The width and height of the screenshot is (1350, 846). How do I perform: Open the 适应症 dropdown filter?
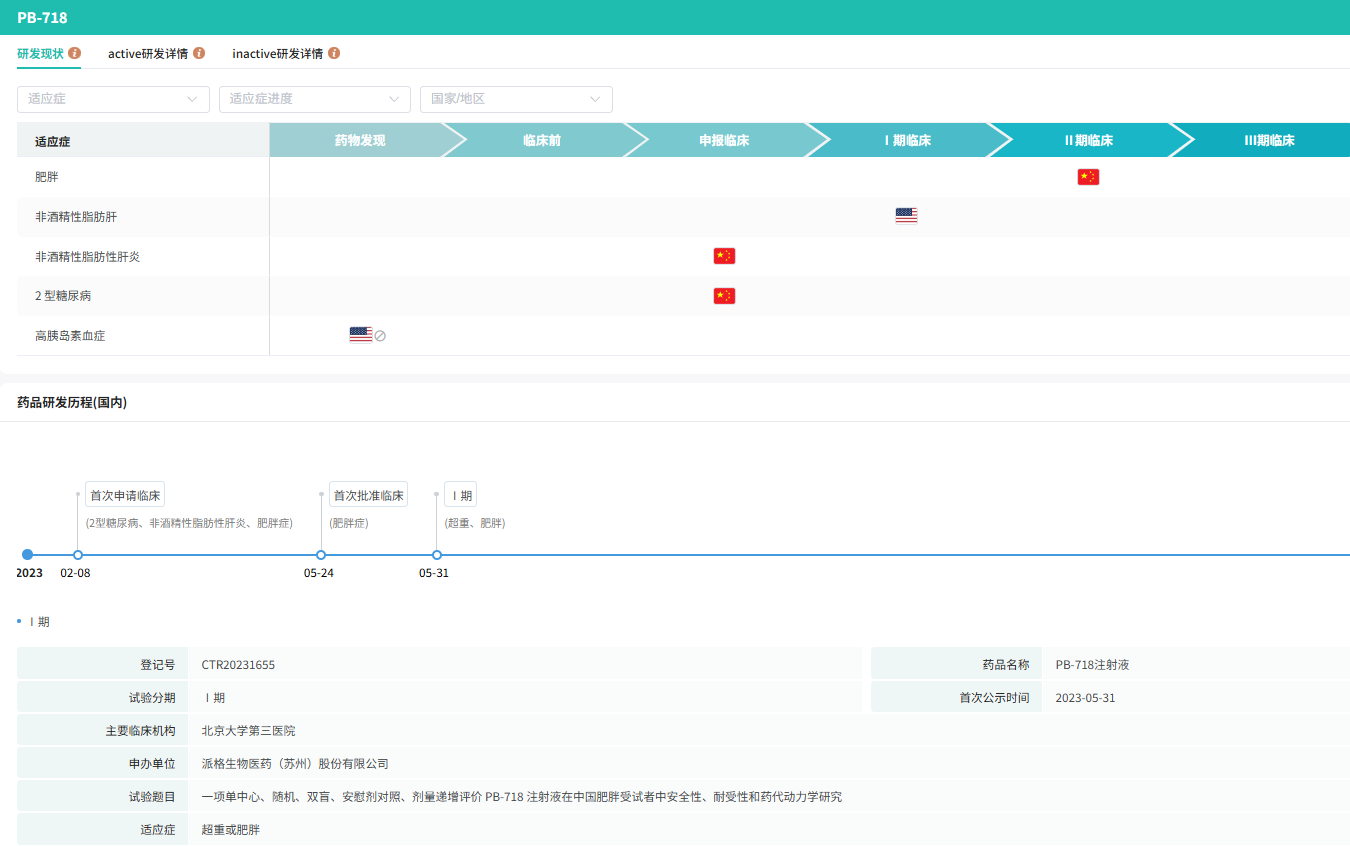(113, 99)
